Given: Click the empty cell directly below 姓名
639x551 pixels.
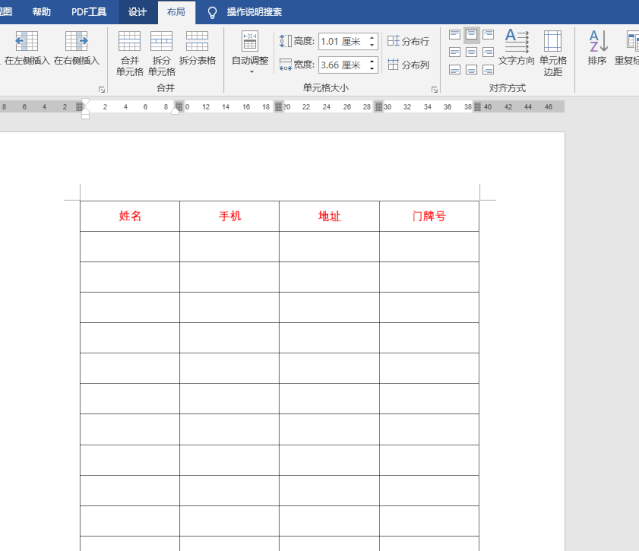Looking at the screenshot, I should pos(130,247).
